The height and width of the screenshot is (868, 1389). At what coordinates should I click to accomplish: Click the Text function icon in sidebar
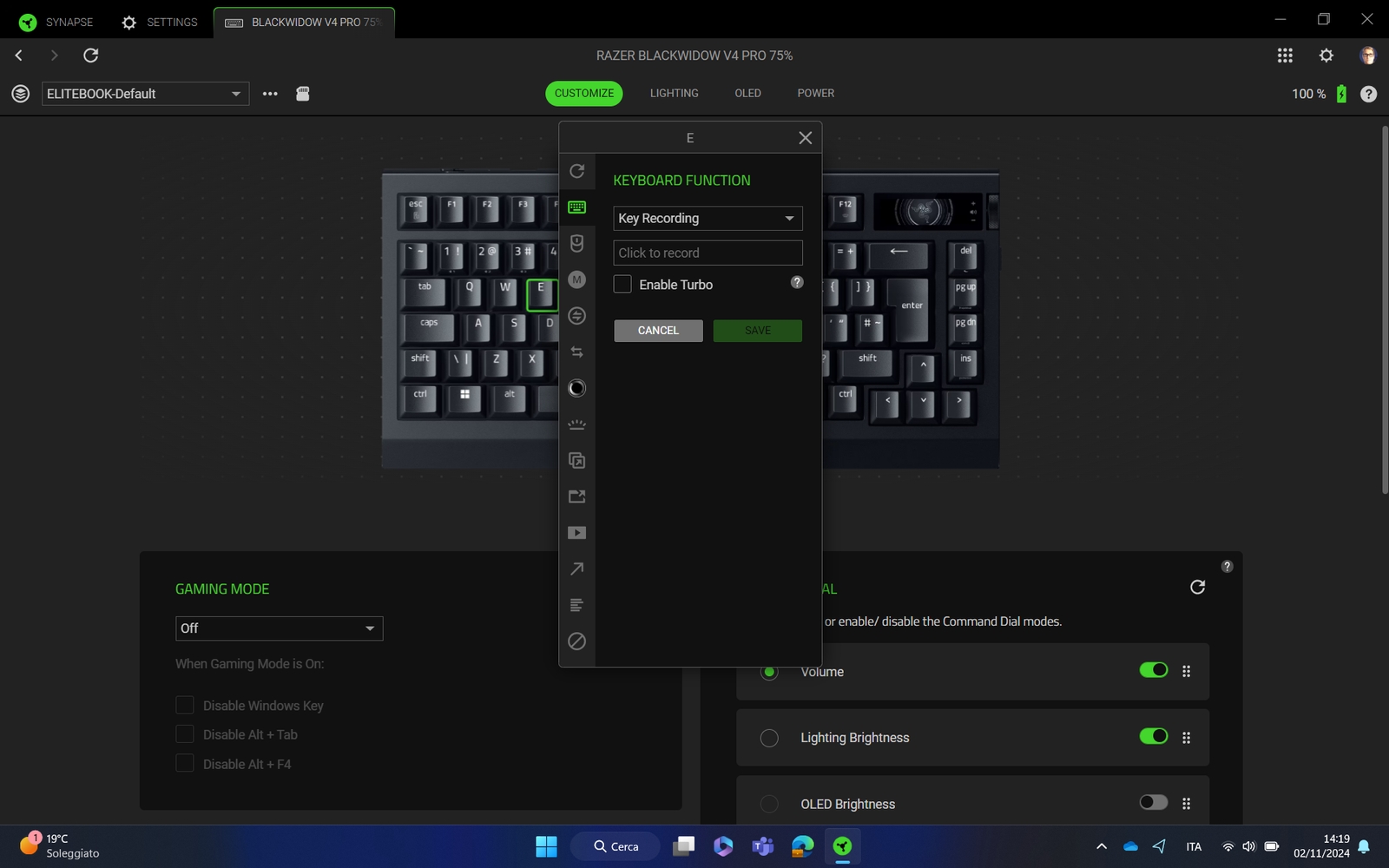click(x=576, y=605)
